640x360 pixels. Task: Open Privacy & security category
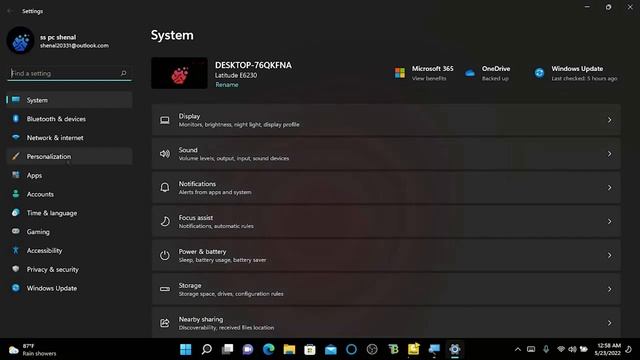point(69,269)
